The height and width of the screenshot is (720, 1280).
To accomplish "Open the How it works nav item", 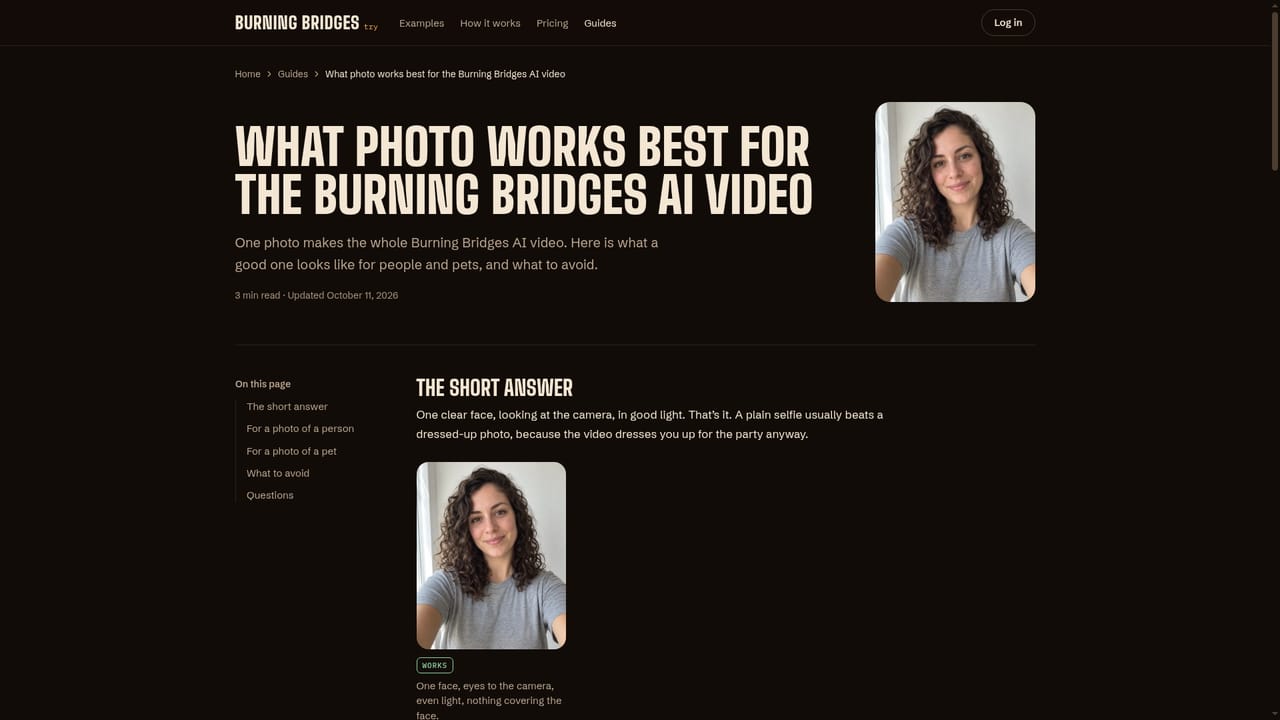I will tap(490, 23).
